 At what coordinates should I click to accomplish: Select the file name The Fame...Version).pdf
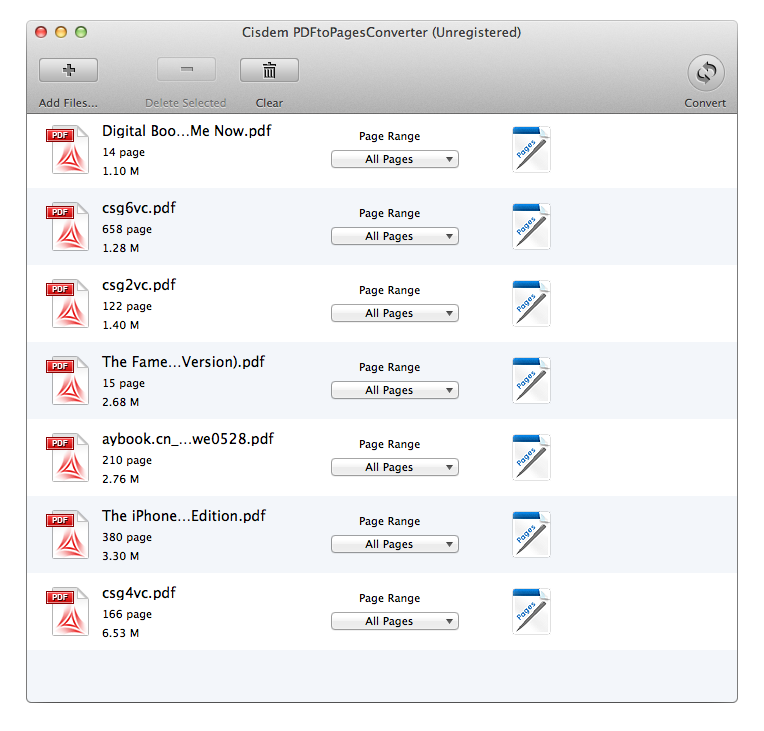coord(183,362)
